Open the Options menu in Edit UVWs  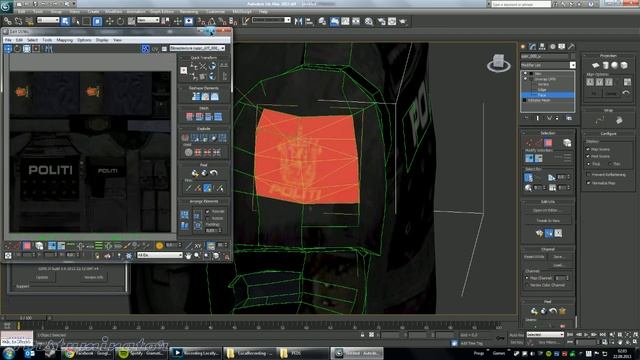[84, 40]
